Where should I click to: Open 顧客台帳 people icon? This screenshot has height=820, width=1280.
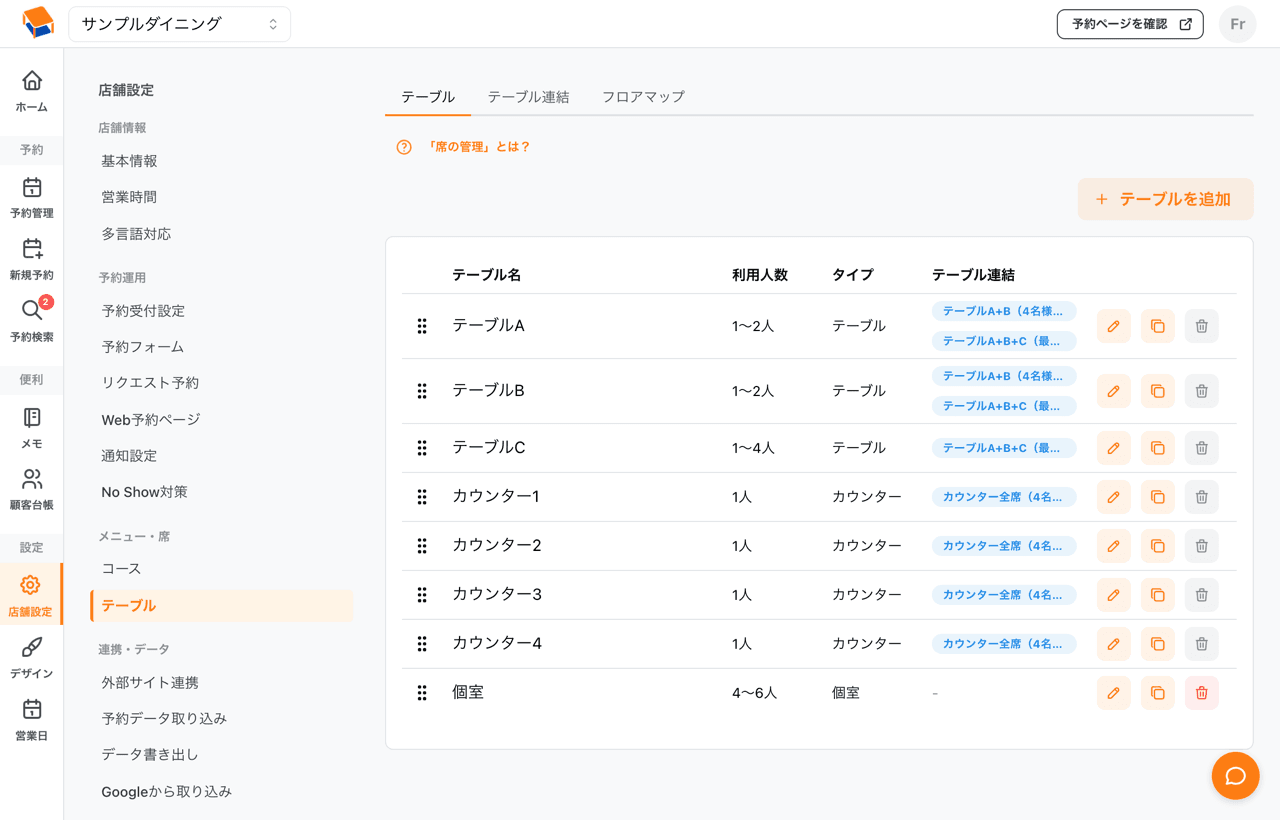(x=32, y=479)
